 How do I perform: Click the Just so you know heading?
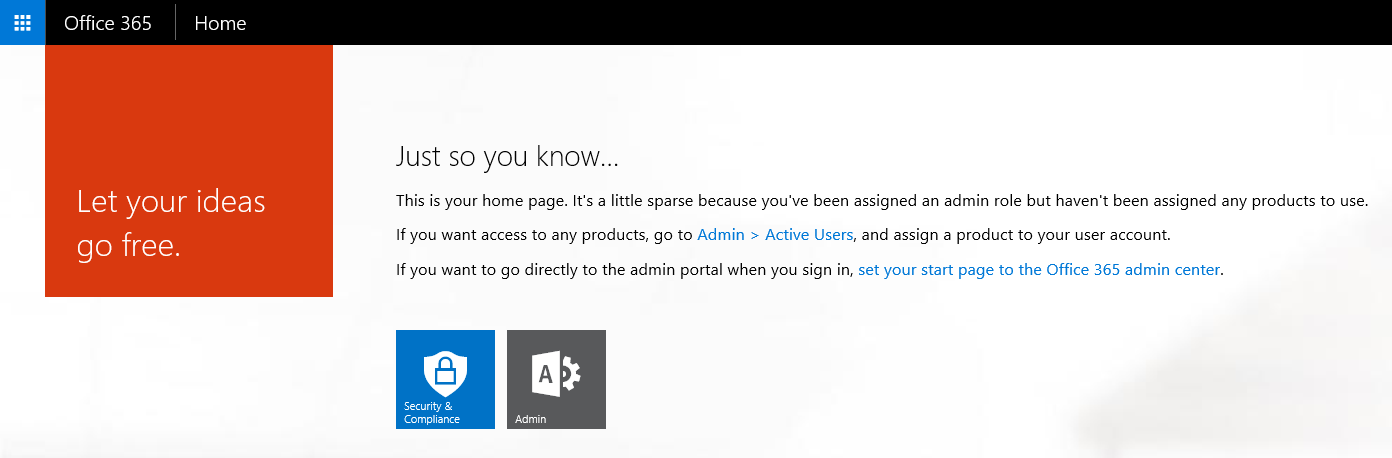click(507, 157)
